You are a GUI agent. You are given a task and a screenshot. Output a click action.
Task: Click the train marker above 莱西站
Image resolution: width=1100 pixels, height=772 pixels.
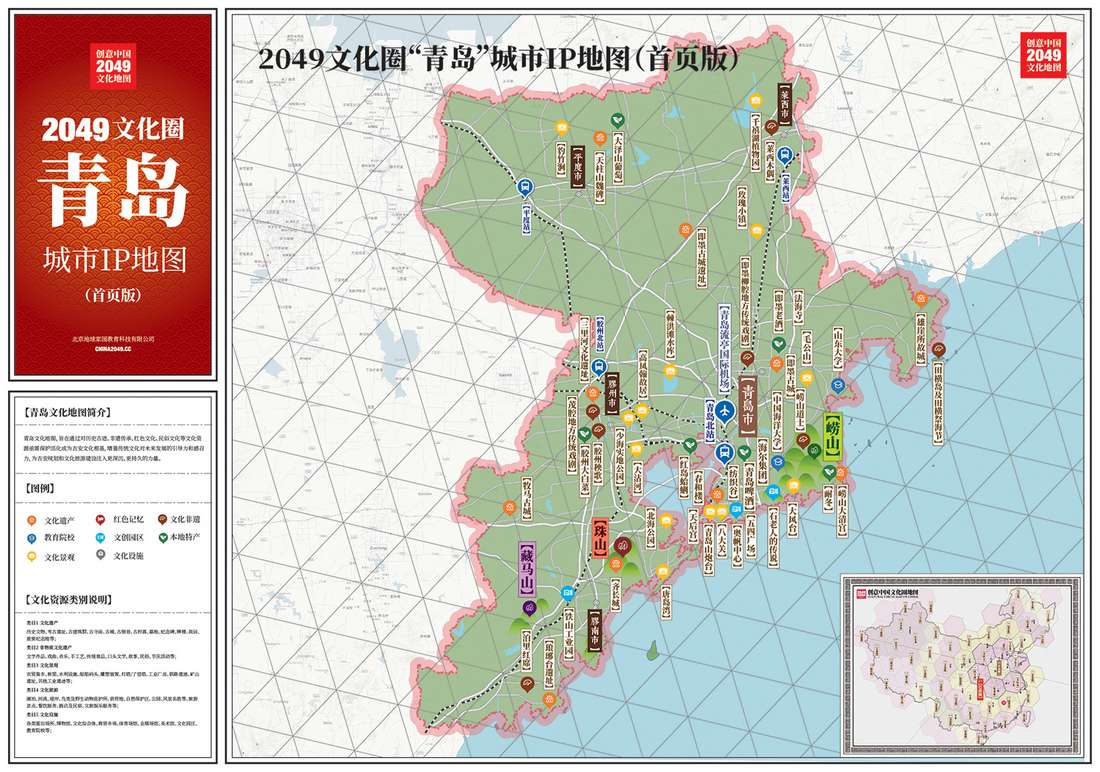785,156
